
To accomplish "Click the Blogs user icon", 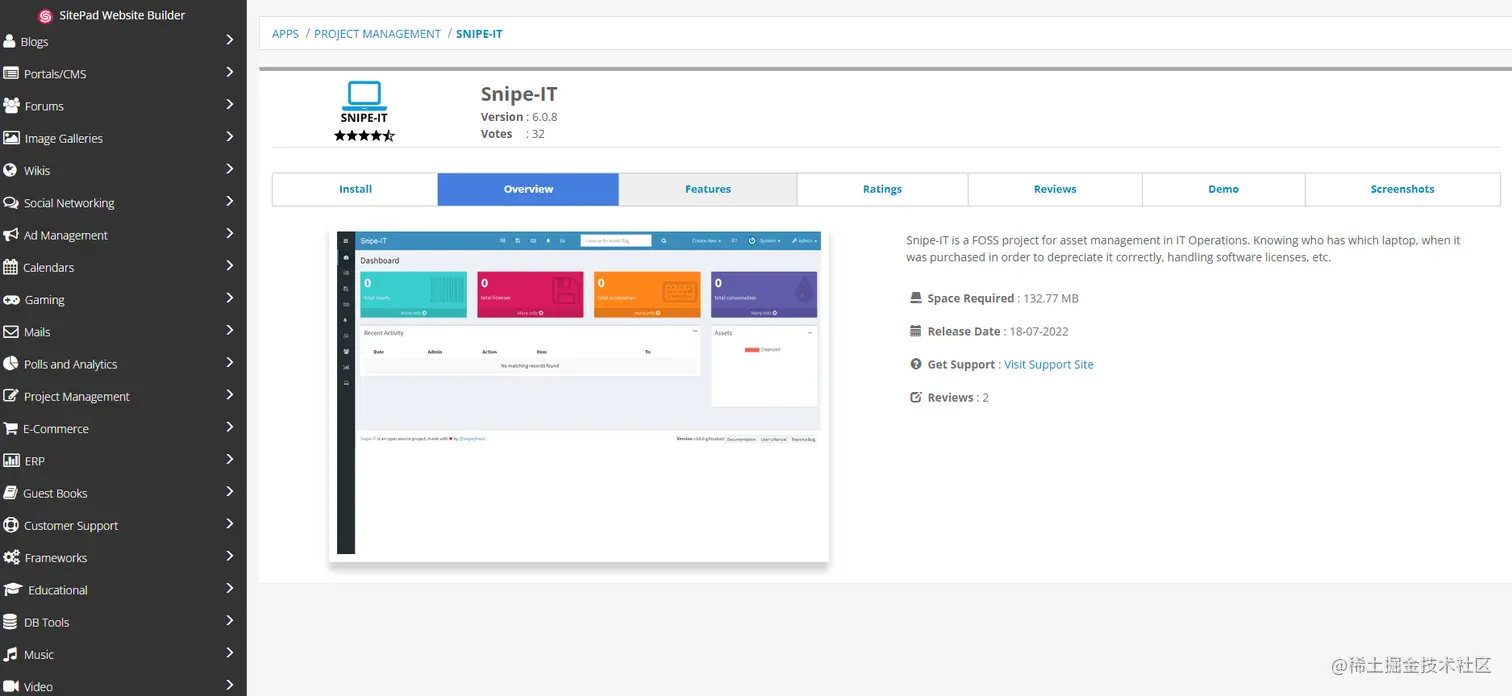I will (10, 41).
